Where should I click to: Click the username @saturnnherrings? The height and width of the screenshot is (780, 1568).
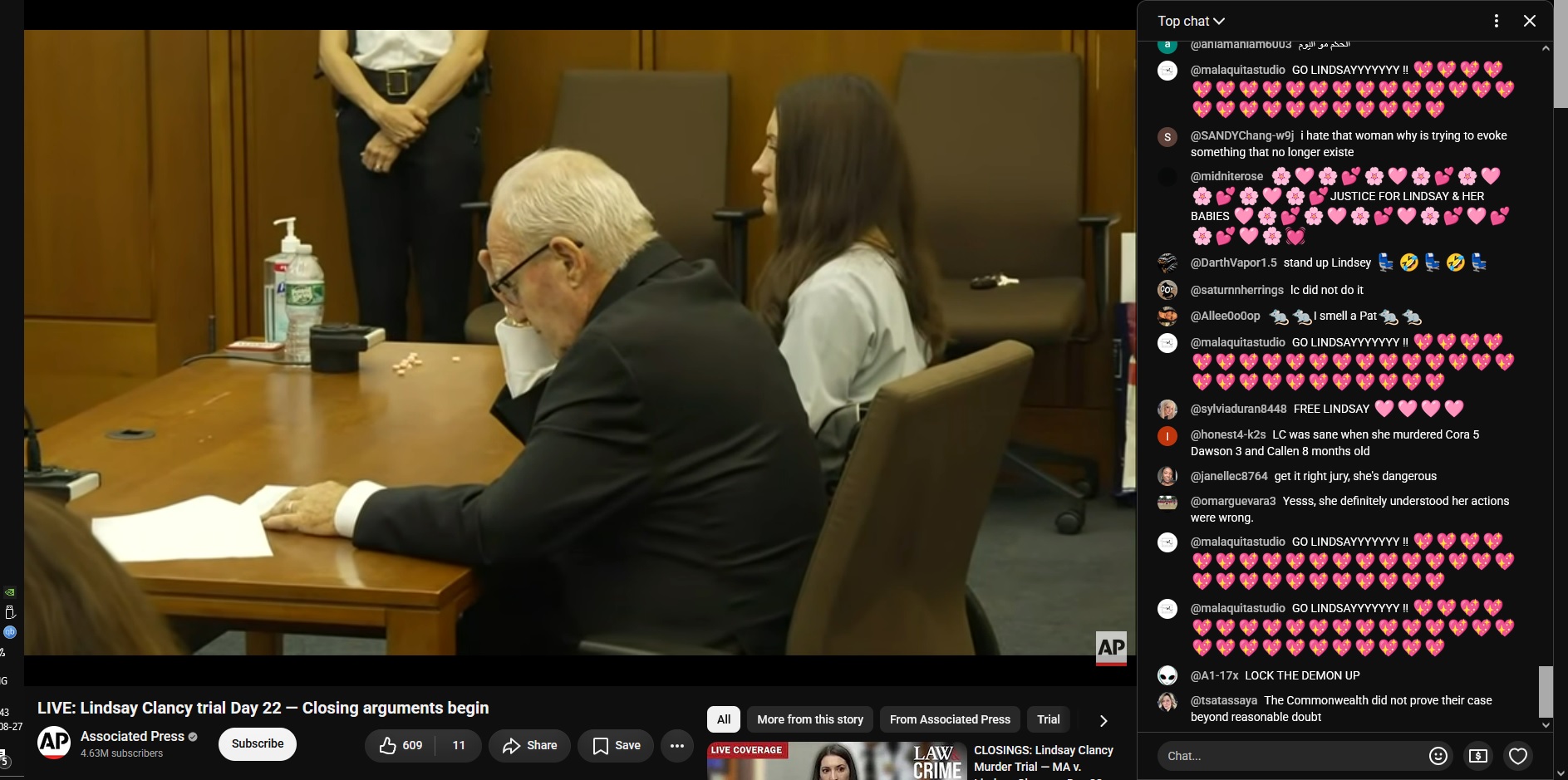point(1237,290)
